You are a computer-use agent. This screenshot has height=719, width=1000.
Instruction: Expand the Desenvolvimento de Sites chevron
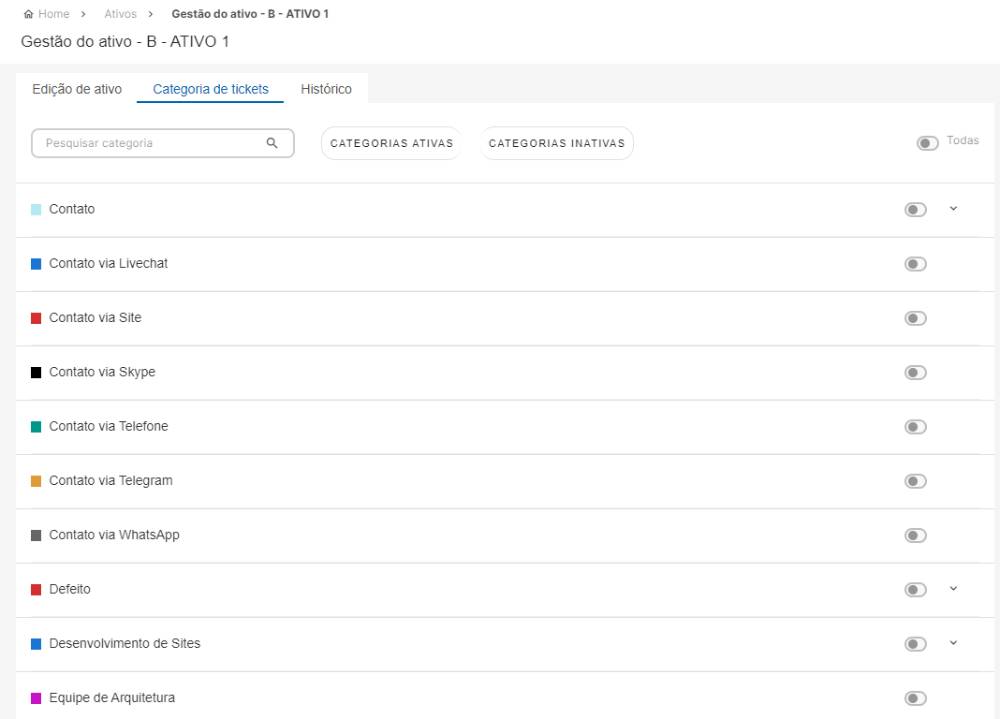[953, 643]
